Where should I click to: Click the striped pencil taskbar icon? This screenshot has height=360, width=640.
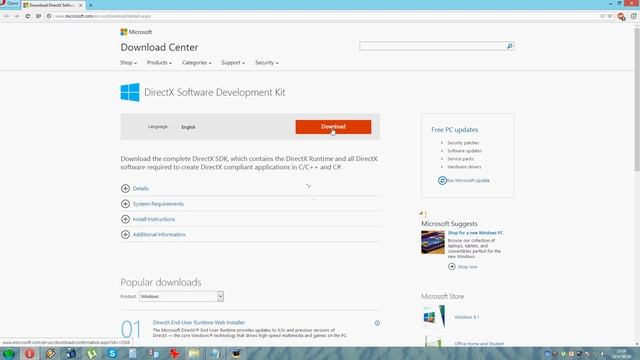(50, 353)
